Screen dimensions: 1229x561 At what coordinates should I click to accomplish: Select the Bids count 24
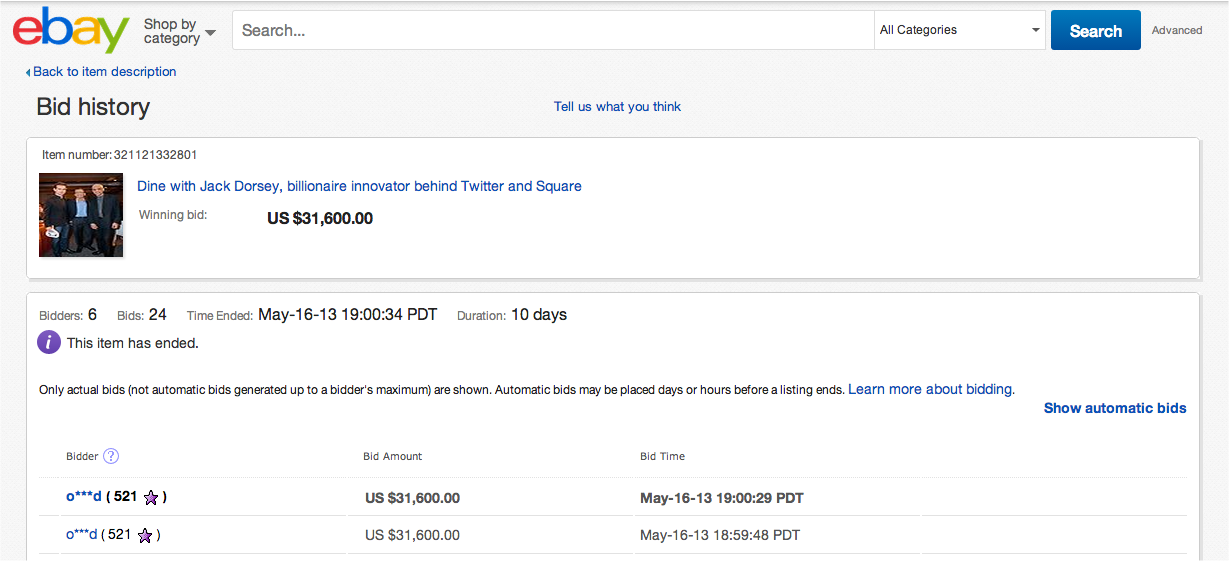click(158, 315)
